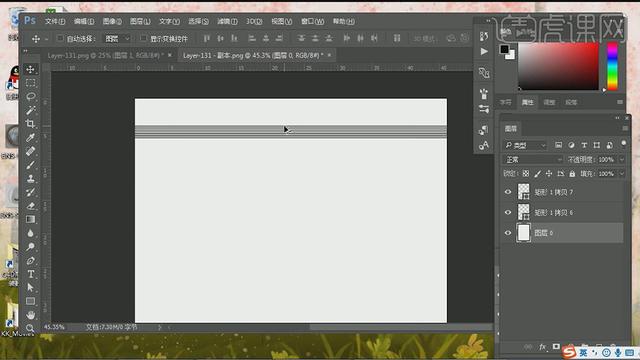Open the 填充 fill slider arrow

621,174
